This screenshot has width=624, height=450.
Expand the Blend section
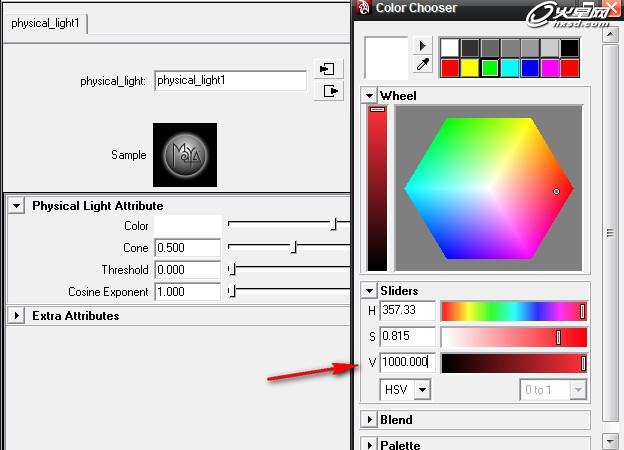(x=370, y=420)
